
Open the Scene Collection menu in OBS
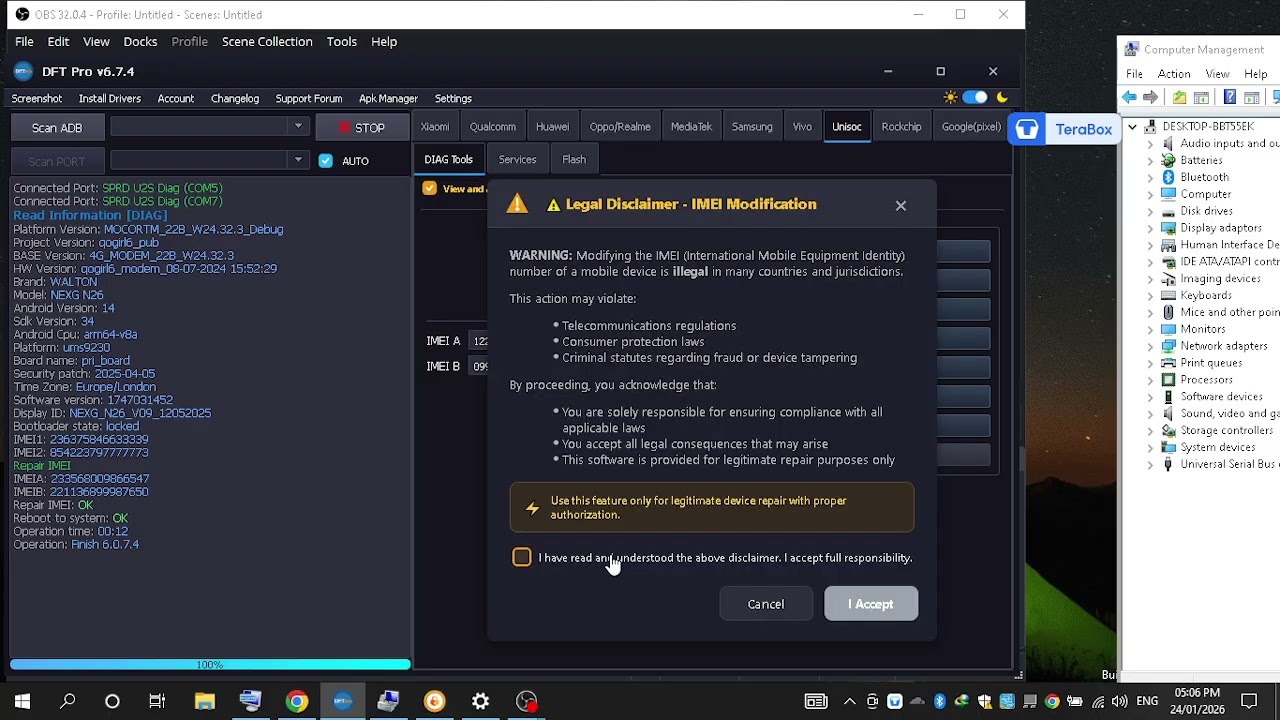[x=267, y=41]
